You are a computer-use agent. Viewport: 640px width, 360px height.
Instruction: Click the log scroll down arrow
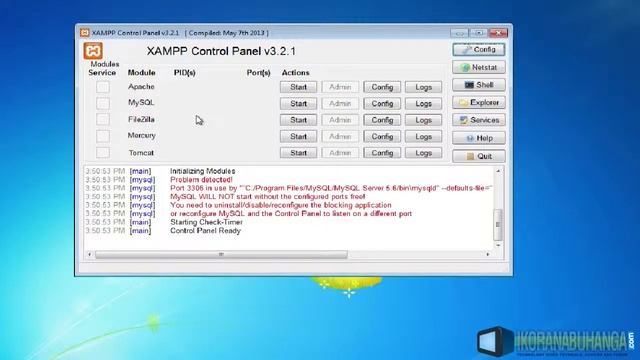point(498,245)
